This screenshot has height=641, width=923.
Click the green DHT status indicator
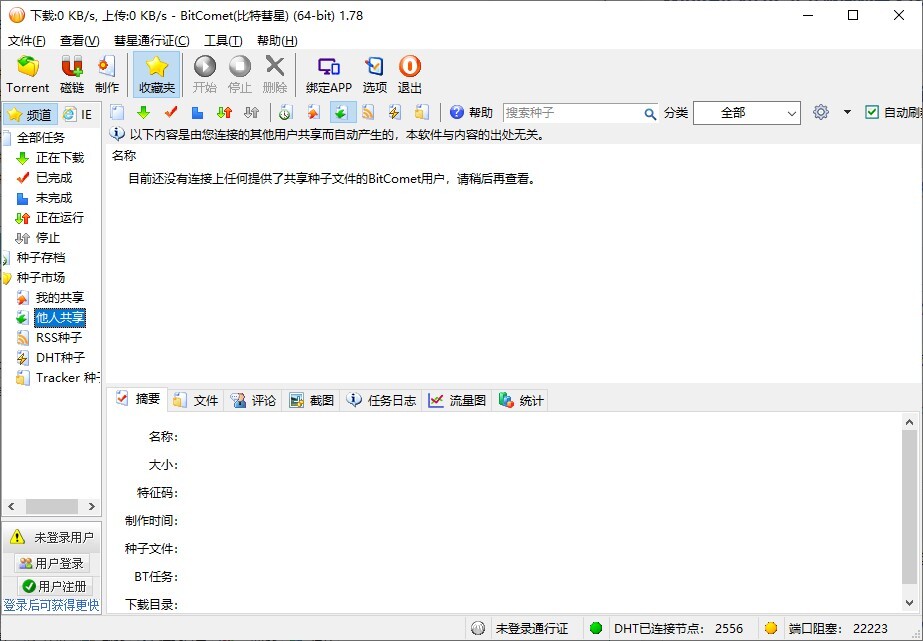pyautogui.click(x=596, y=628)
